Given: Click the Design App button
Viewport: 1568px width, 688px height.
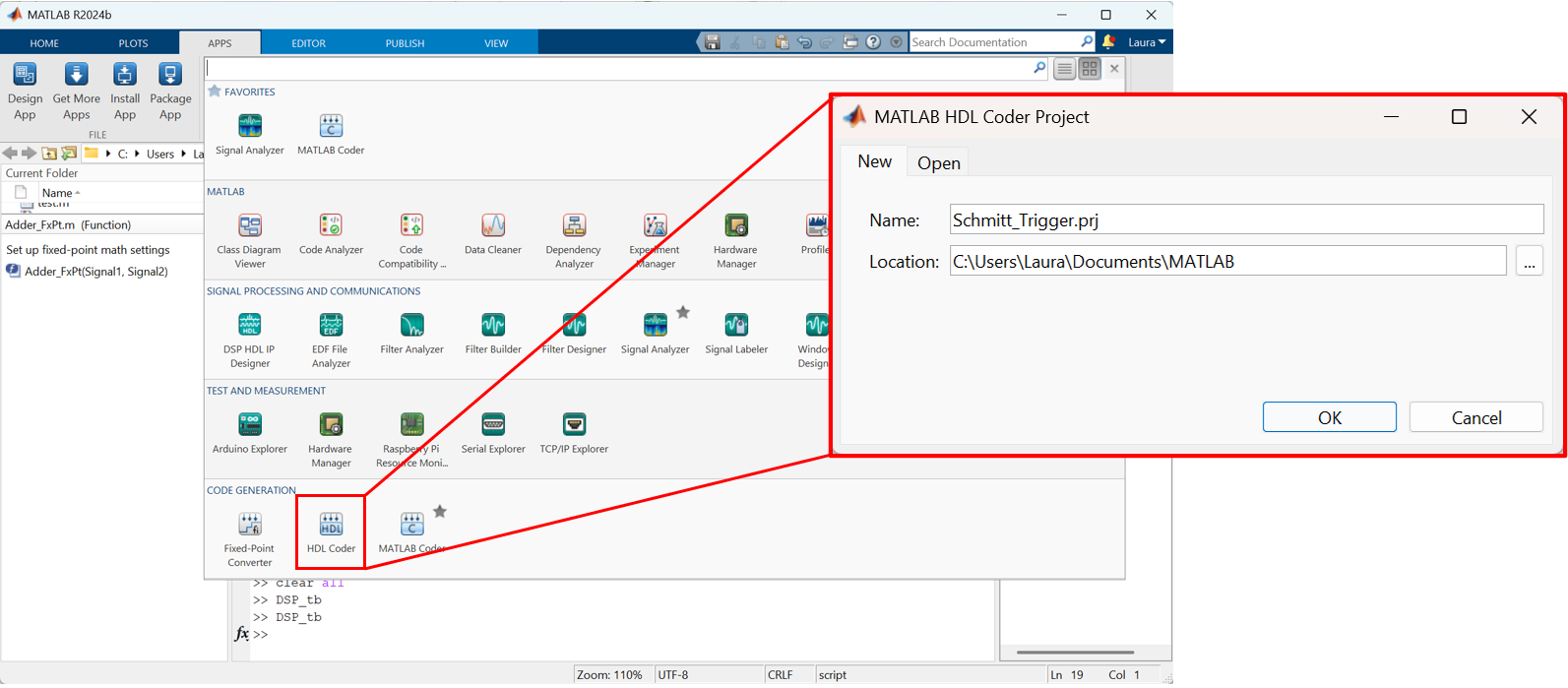Looking at the screenshot, I should coord(25,92).
